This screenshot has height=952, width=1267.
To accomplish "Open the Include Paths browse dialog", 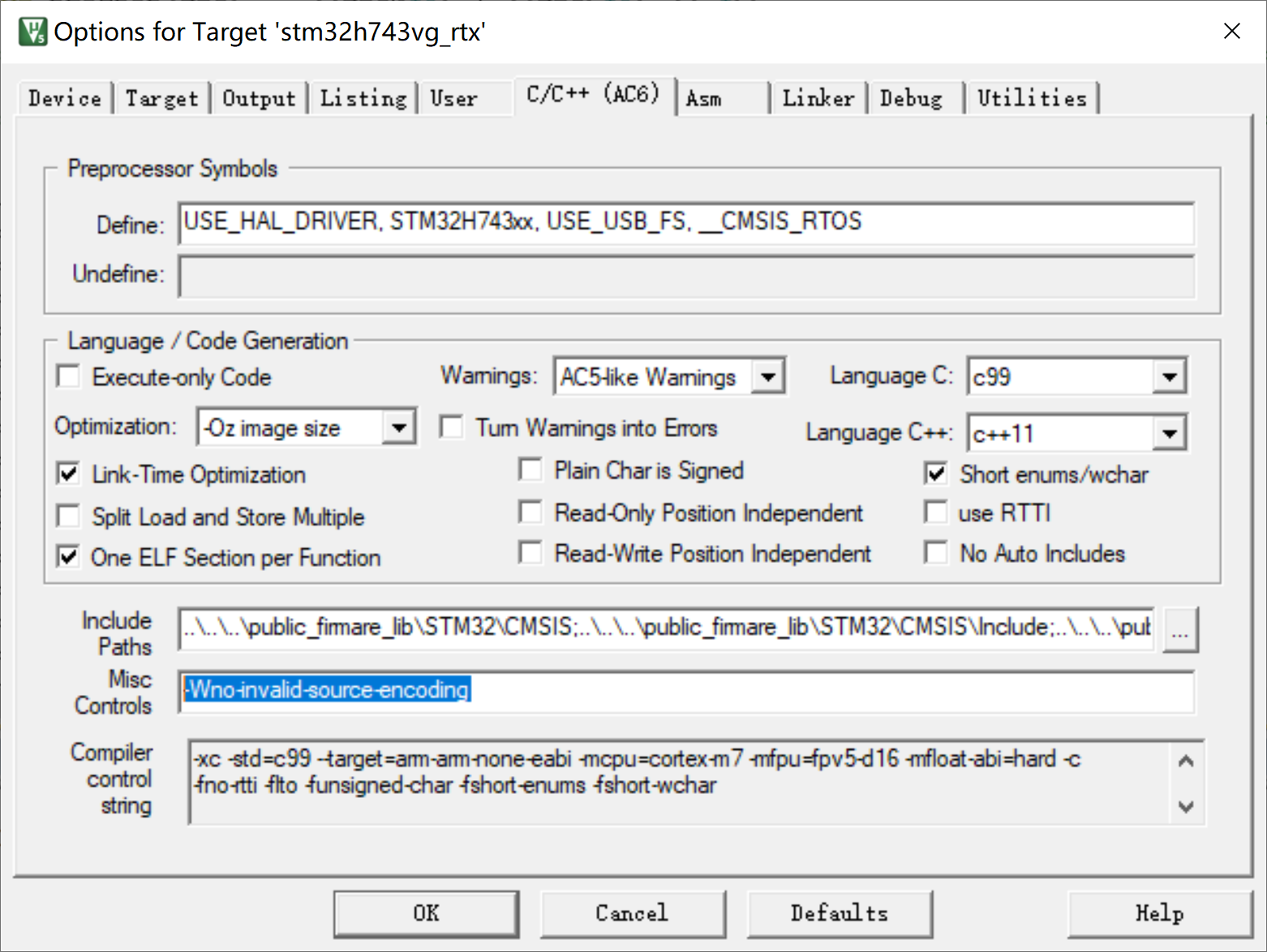I will pos(1180,630).
